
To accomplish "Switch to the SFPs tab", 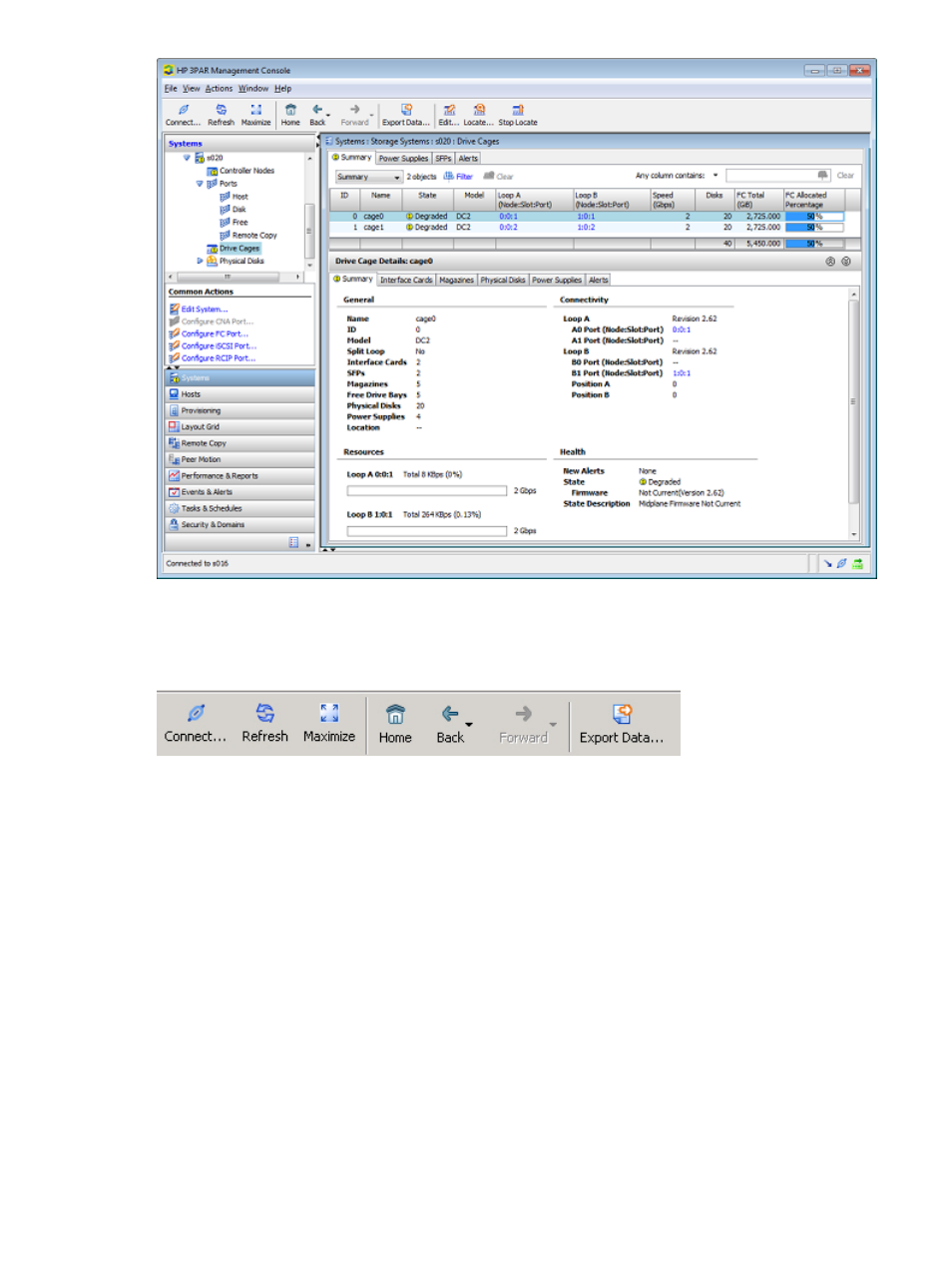I will [x=444, y=158].
